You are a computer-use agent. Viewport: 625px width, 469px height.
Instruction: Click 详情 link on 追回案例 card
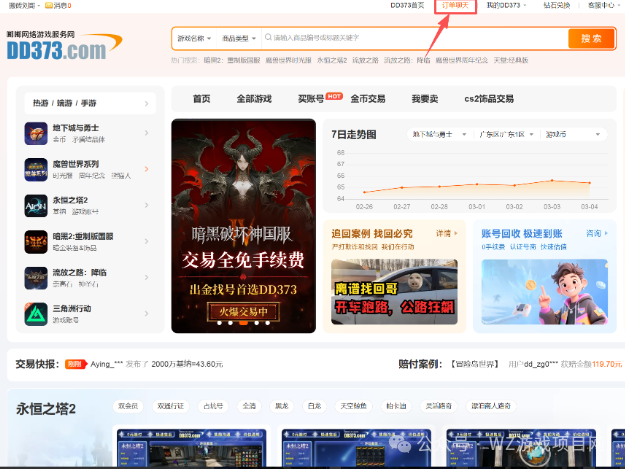point(447,234)
